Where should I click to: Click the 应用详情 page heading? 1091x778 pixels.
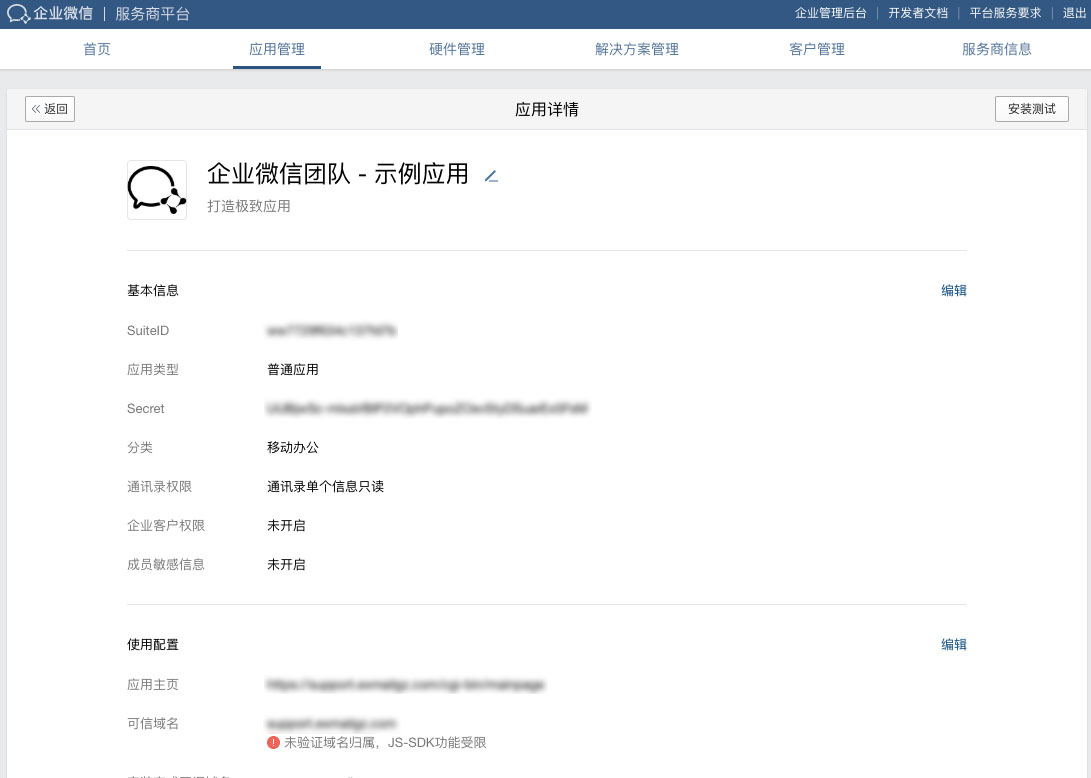[547, 109]
